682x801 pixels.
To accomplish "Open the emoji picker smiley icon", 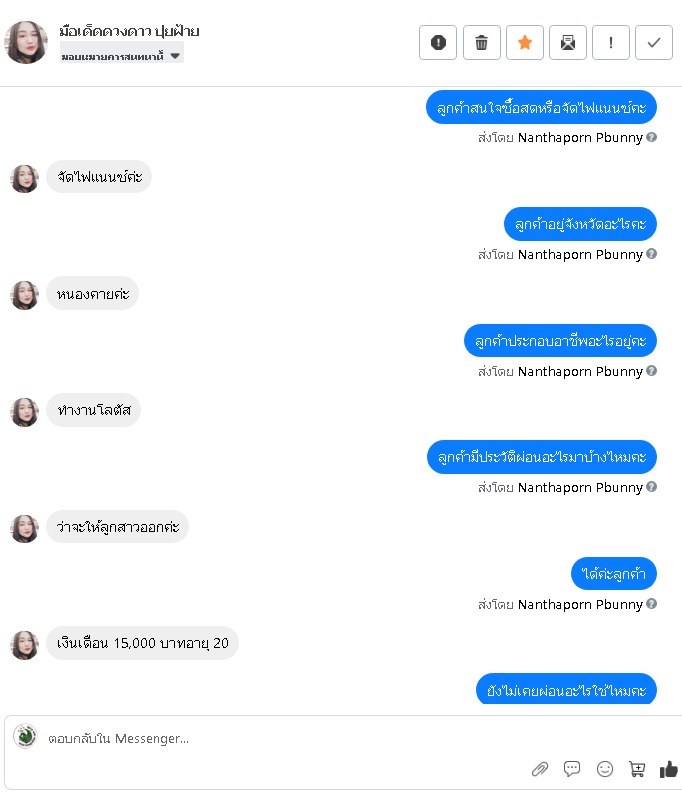I will point(605,768).
